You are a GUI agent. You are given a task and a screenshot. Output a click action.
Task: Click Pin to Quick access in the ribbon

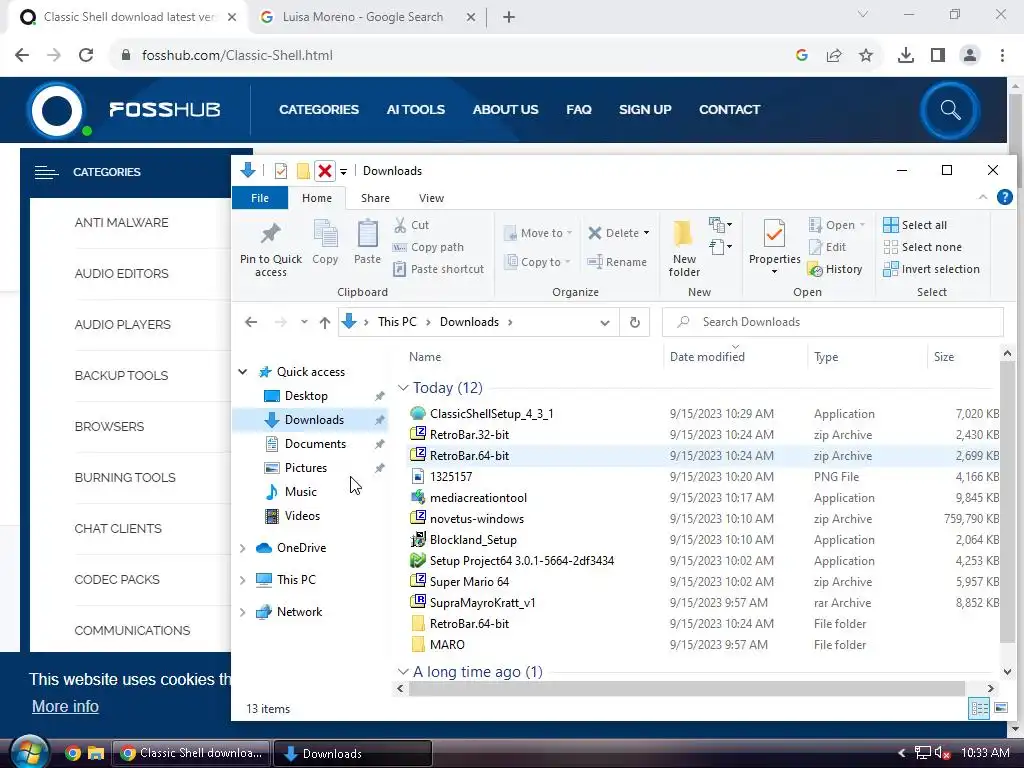(270, 249)
